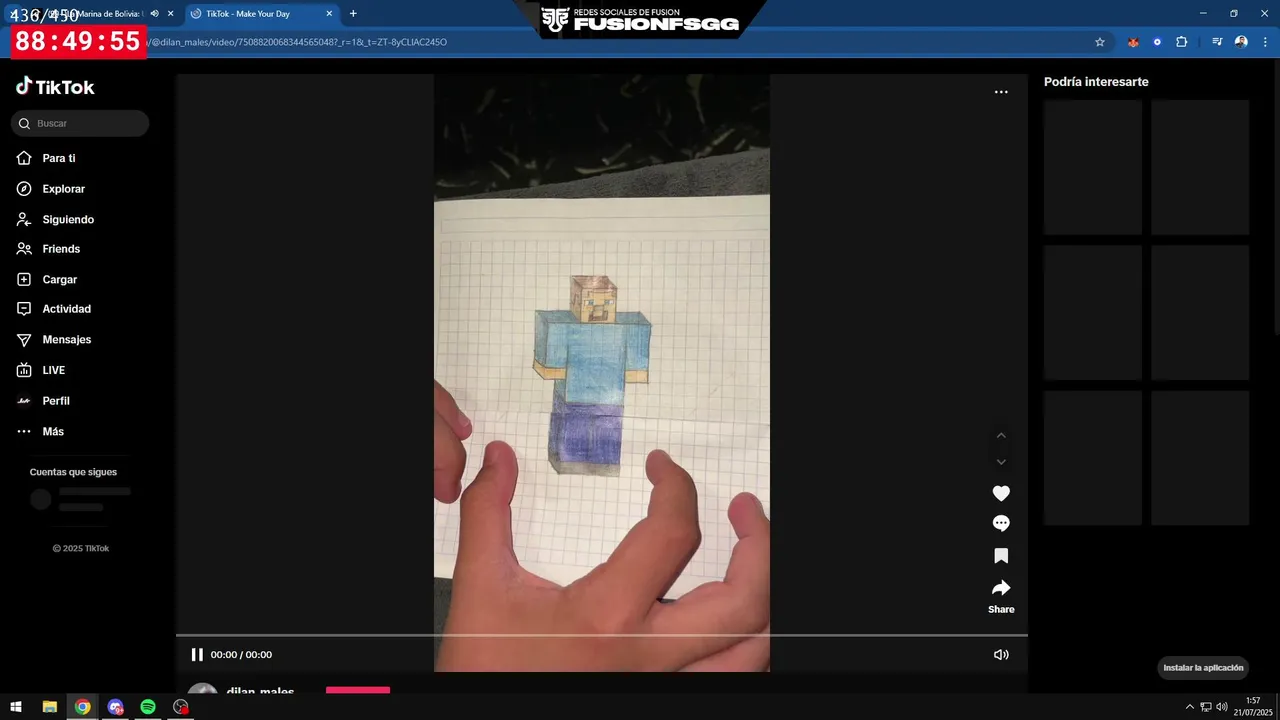Switch to the Marina de Bolivia tab
Image resolution: width=1280 pixels, height=720 pixels.
coord(95,14)
